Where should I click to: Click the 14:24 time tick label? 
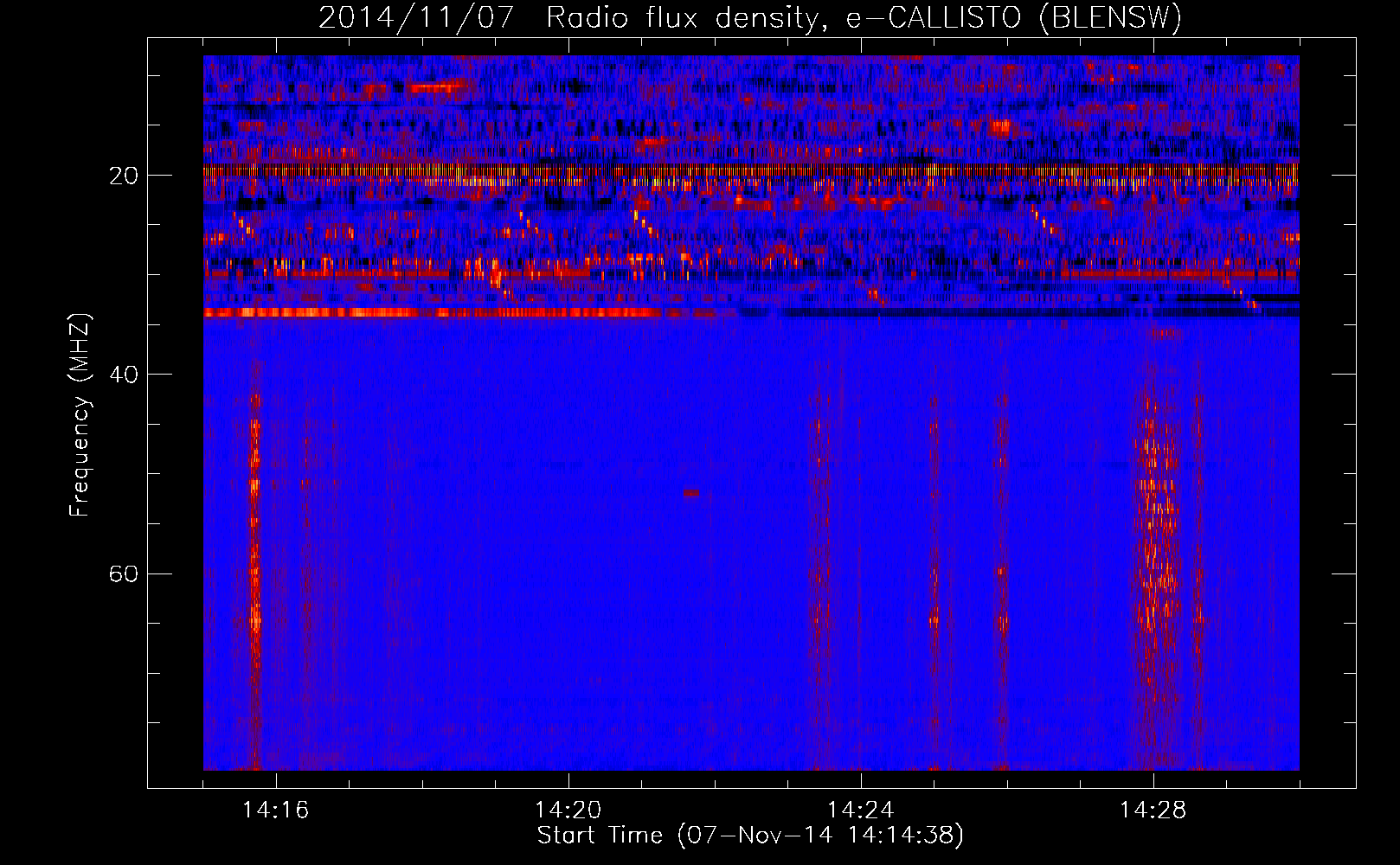click(x=860, y=811)
